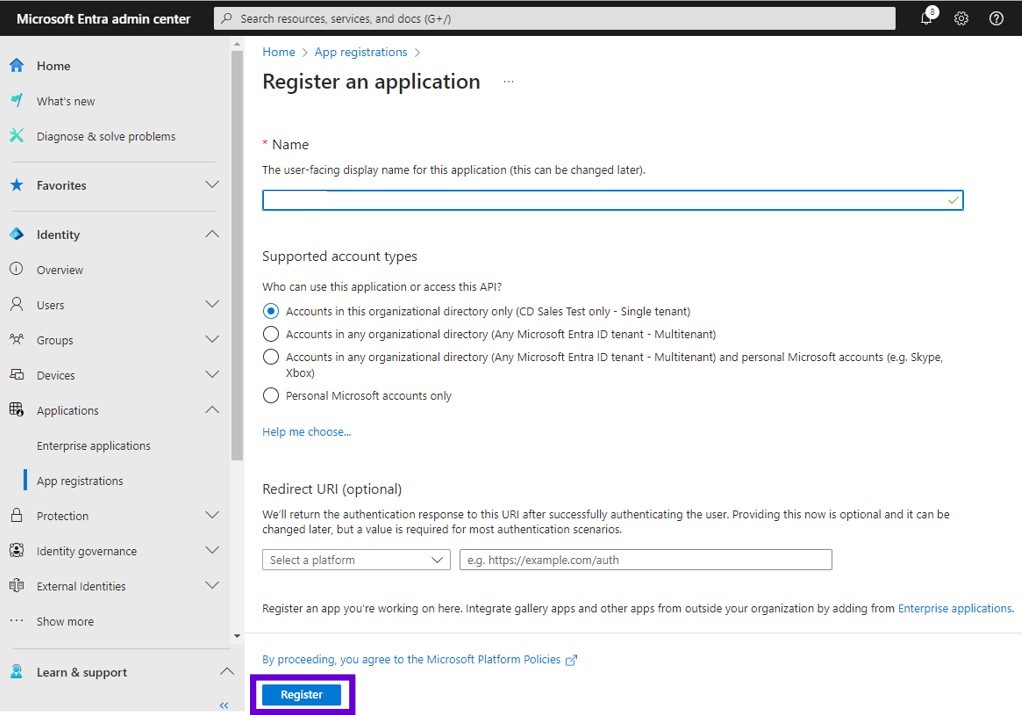Click the App registrations breadcrumb link

360,52
